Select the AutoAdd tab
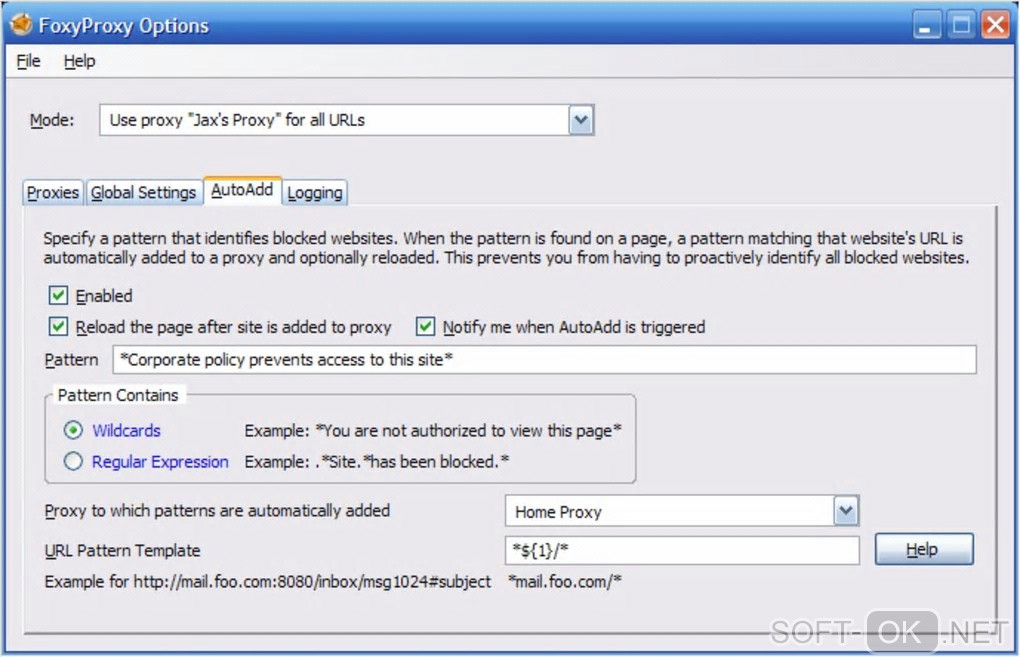1020x657 pixels. [x=242, y=190]
